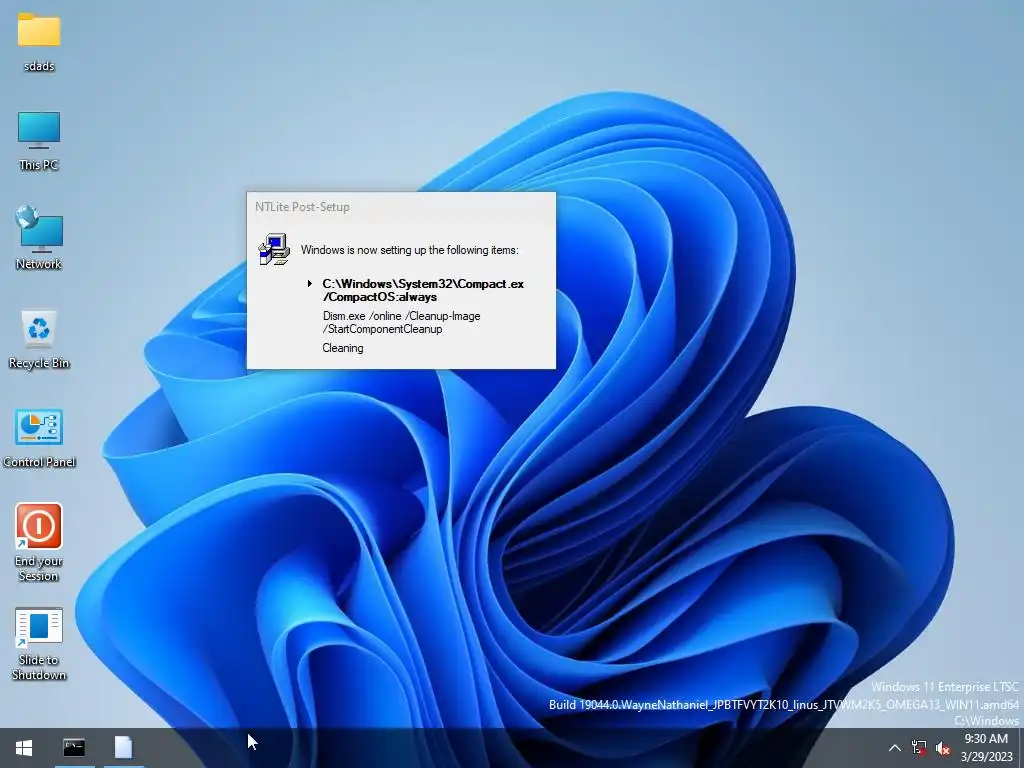Open the blank document taskbar item
Image resolution: width=1024 pixels, height=768 pixels.
click(123, 748)
